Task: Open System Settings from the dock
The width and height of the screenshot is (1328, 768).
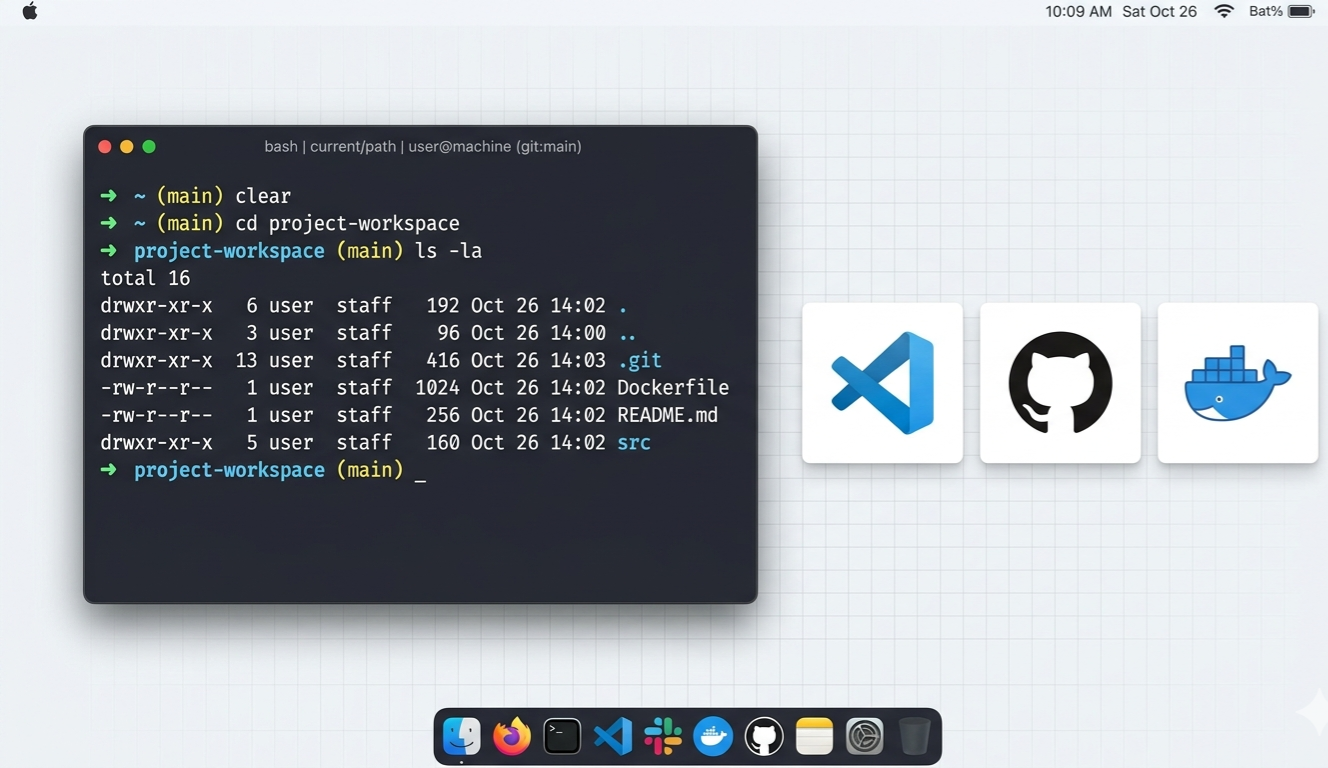Action: pos(864,737)
